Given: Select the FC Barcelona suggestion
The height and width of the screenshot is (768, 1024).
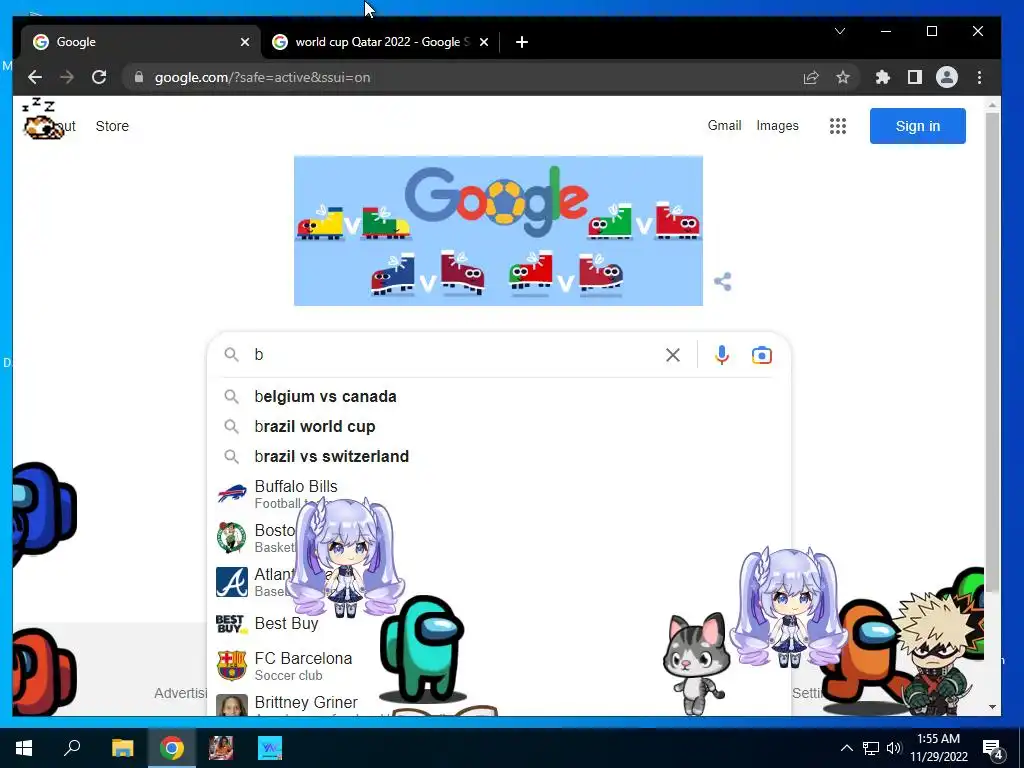Looking at the screenshot, I should [x=498, y=665].
